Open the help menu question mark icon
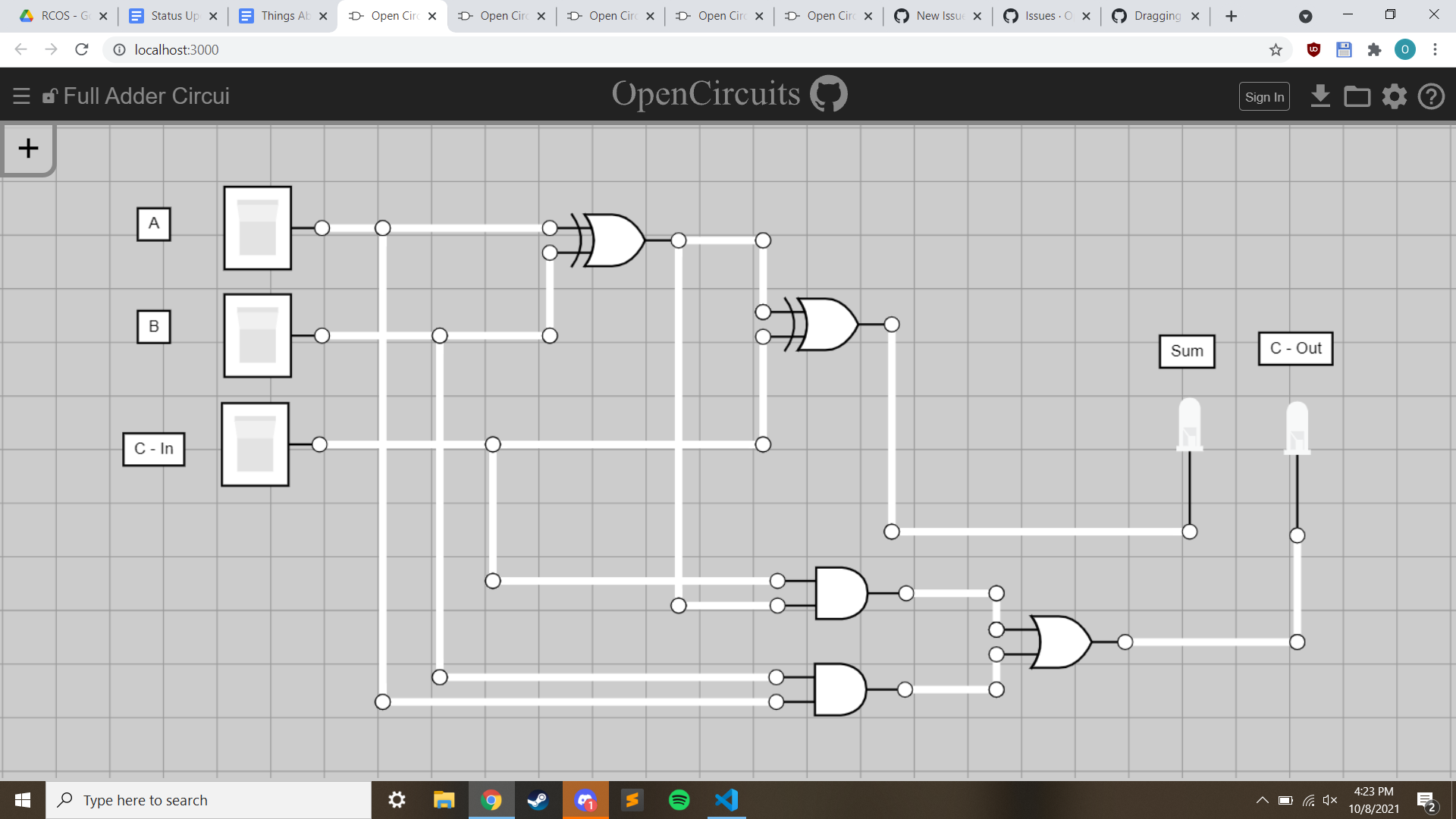 click(1432, 96)
